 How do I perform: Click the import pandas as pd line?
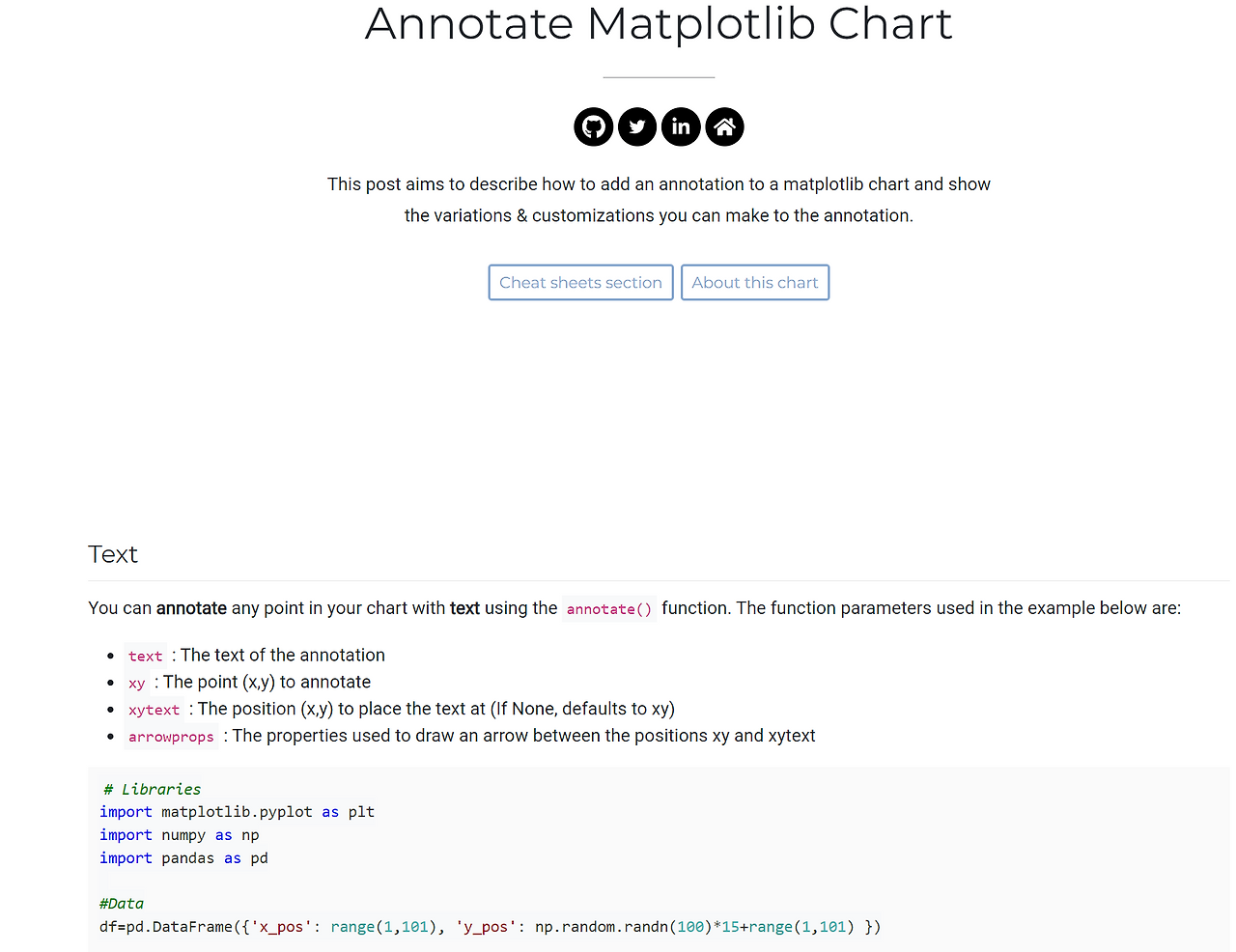coord(183,858)
